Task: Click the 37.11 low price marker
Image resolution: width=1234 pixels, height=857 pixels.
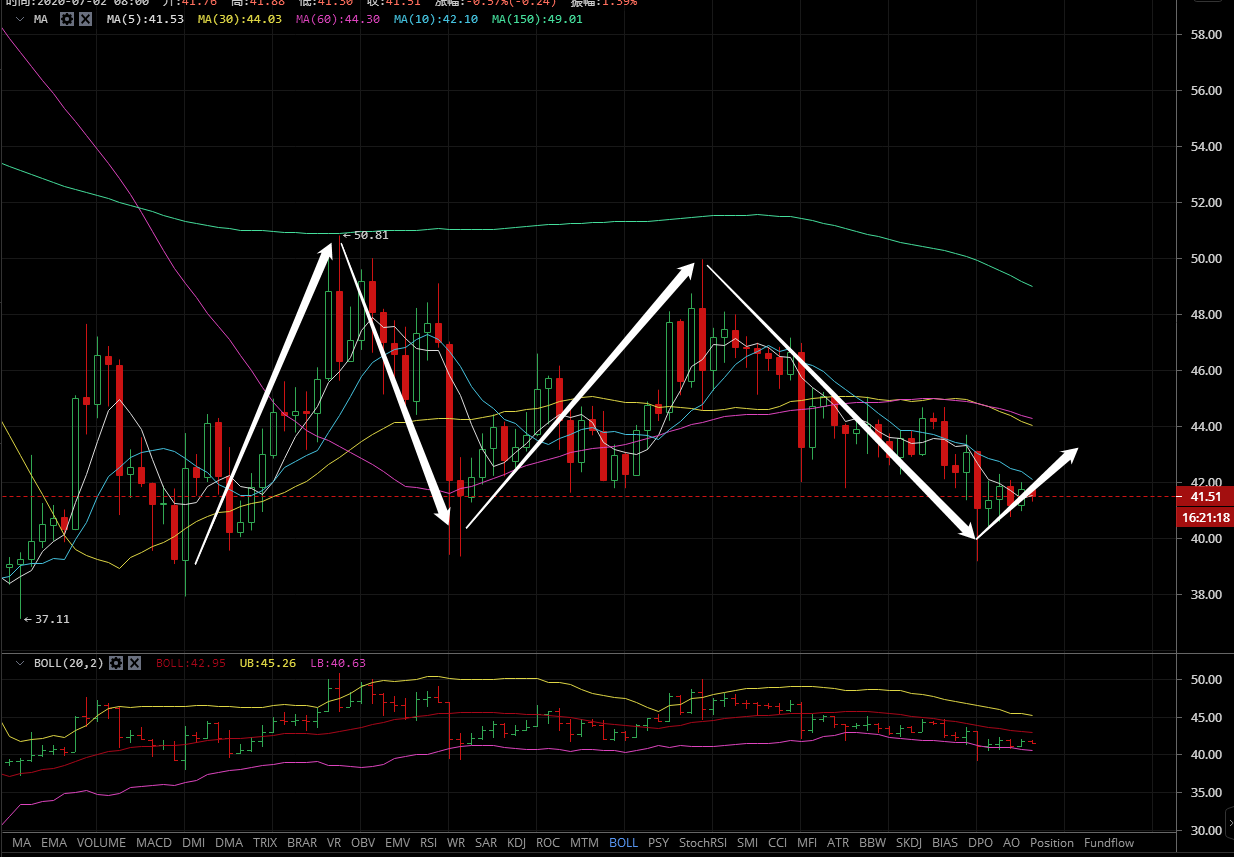Action: pyautogui.click(x=47, y=619)
